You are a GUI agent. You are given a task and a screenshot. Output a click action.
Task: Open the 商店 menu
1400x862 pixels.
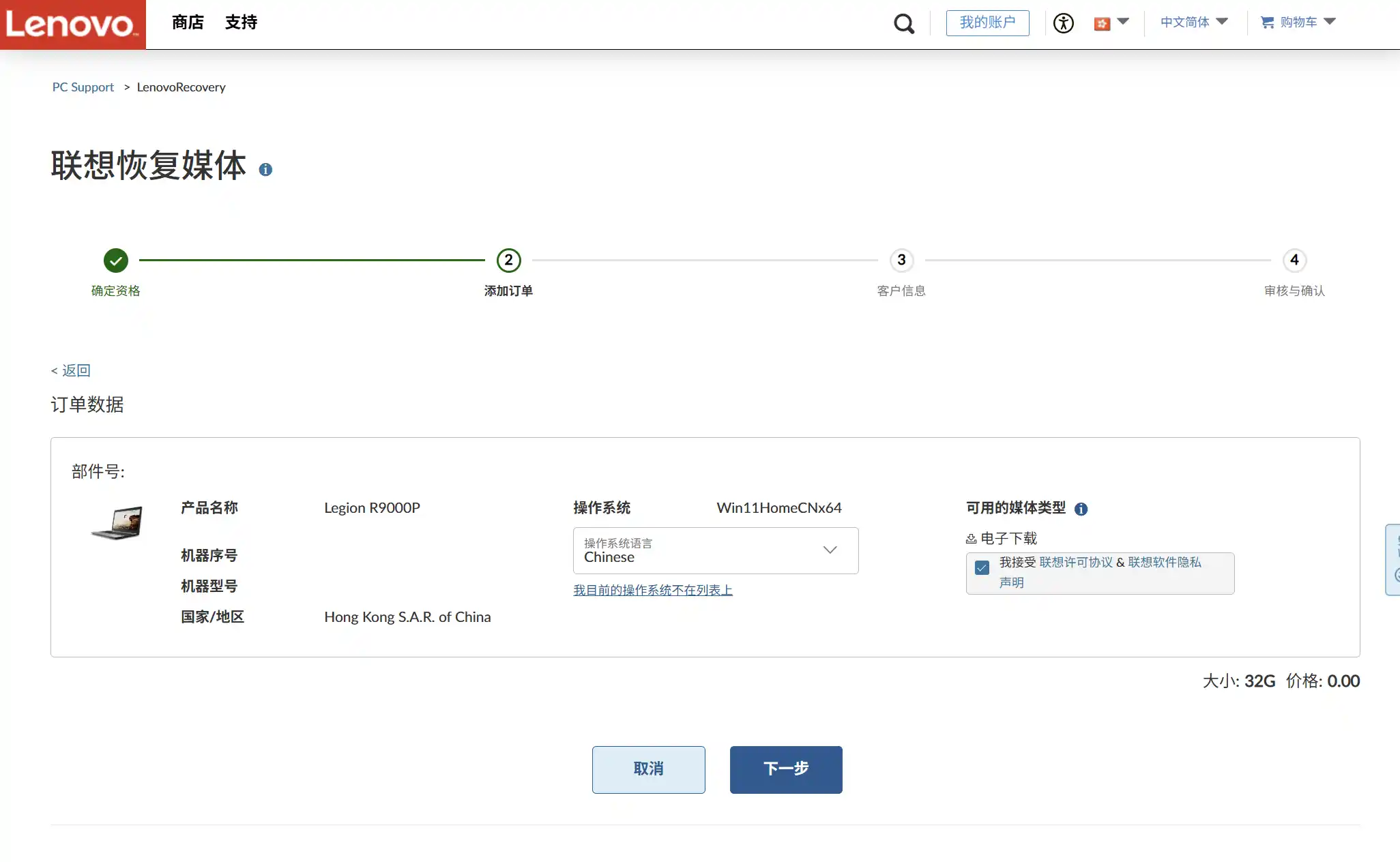click(x=188, y=23)
